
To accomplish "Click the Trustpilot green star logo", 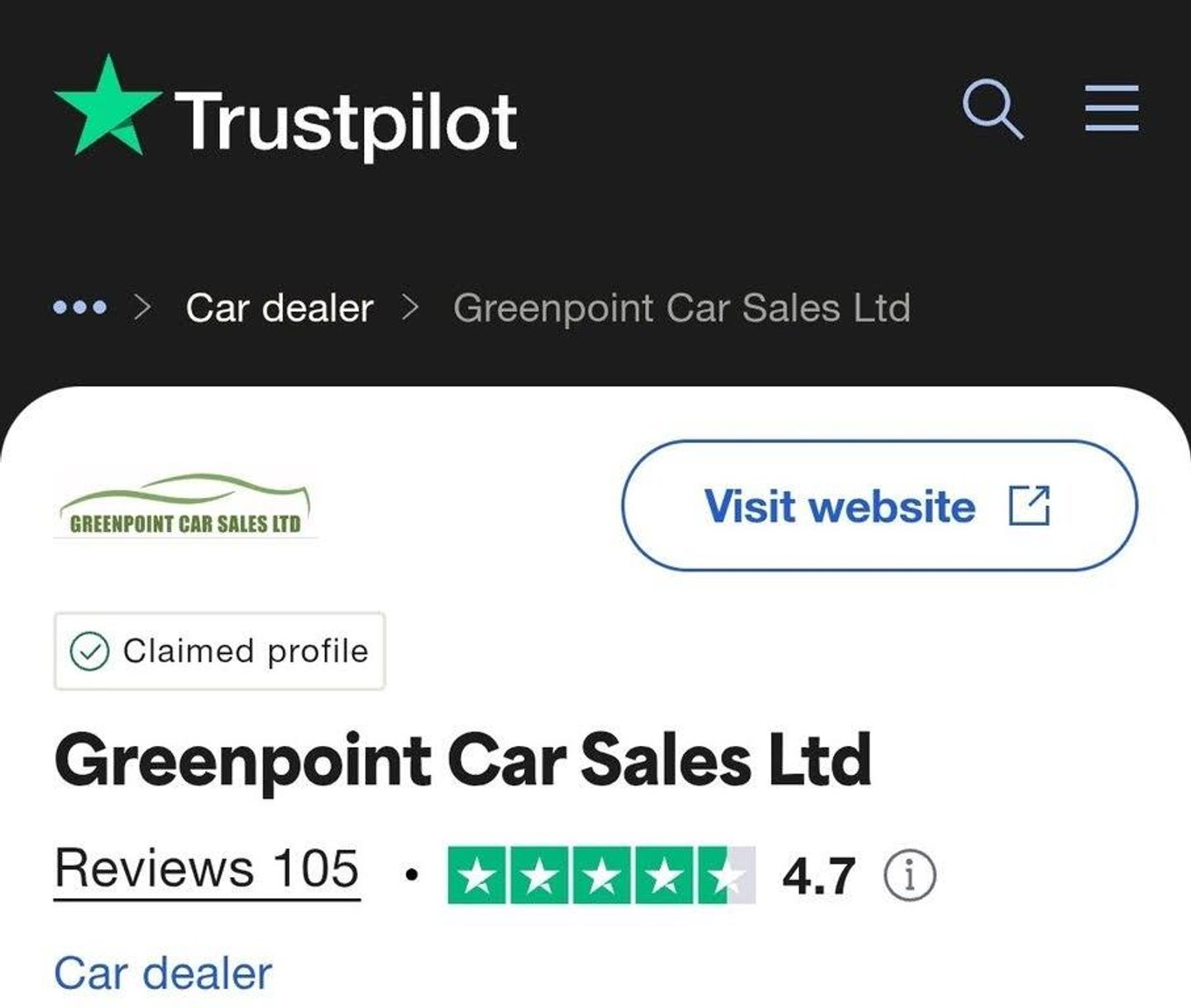I will click(108, 106).
